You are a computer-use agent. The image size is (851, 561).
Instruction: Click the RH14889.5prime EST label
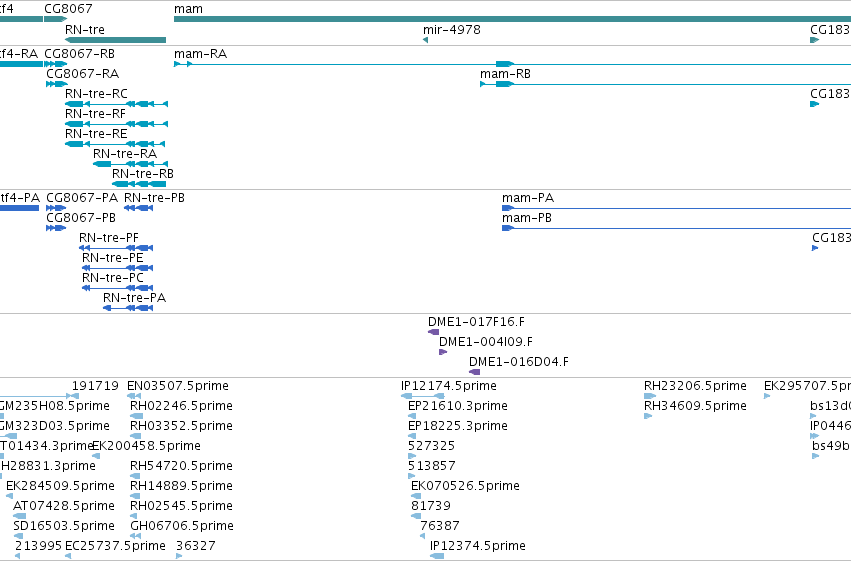[x=181, y=486]
